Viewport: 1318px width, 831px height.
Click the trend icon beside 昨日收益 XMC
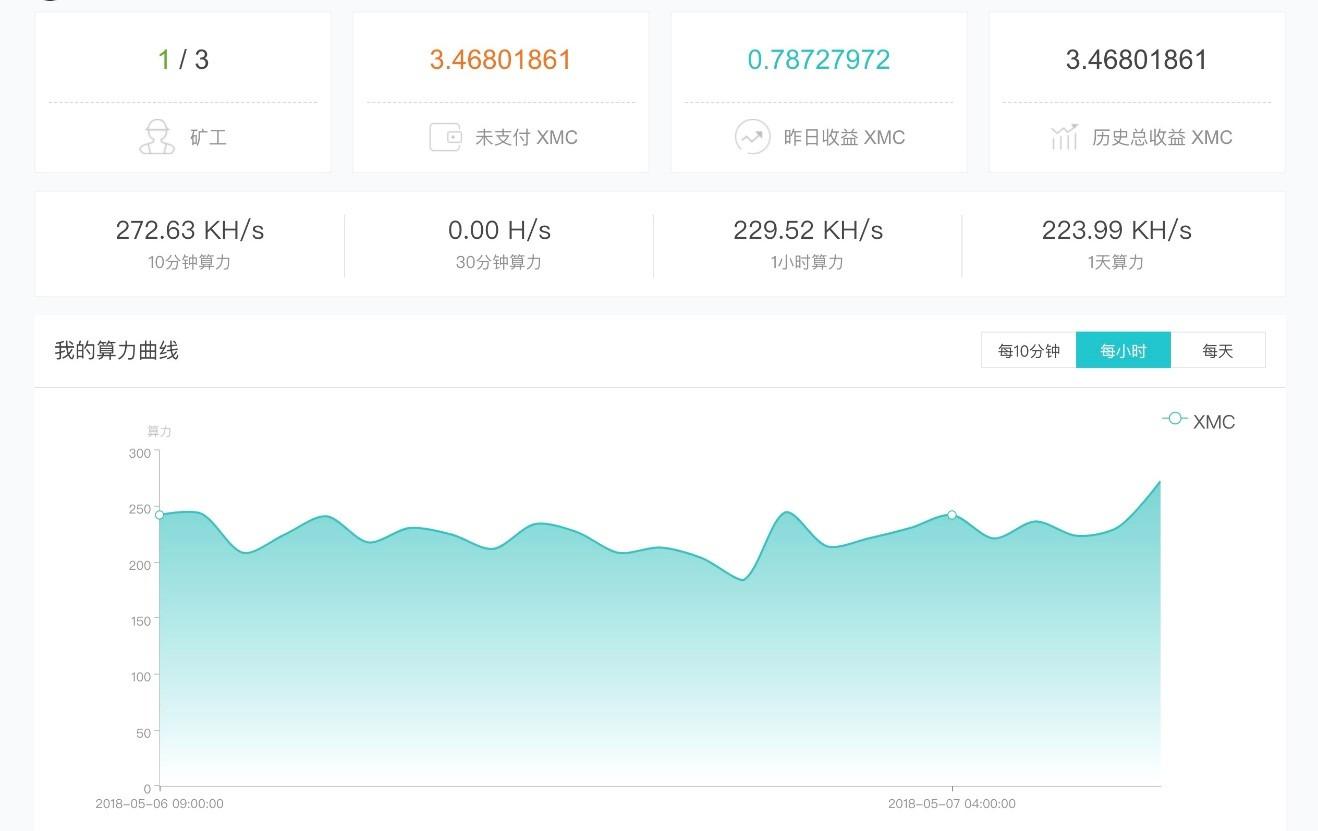[752, 137]
